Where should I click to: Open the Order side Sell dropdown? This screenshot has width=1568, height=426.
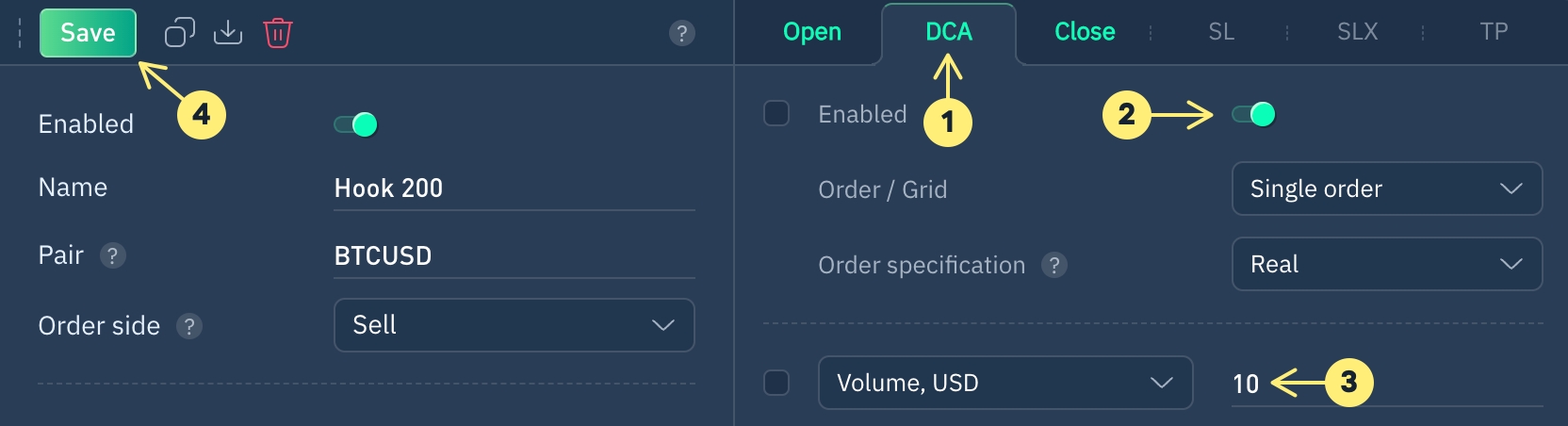coord(514,325)
